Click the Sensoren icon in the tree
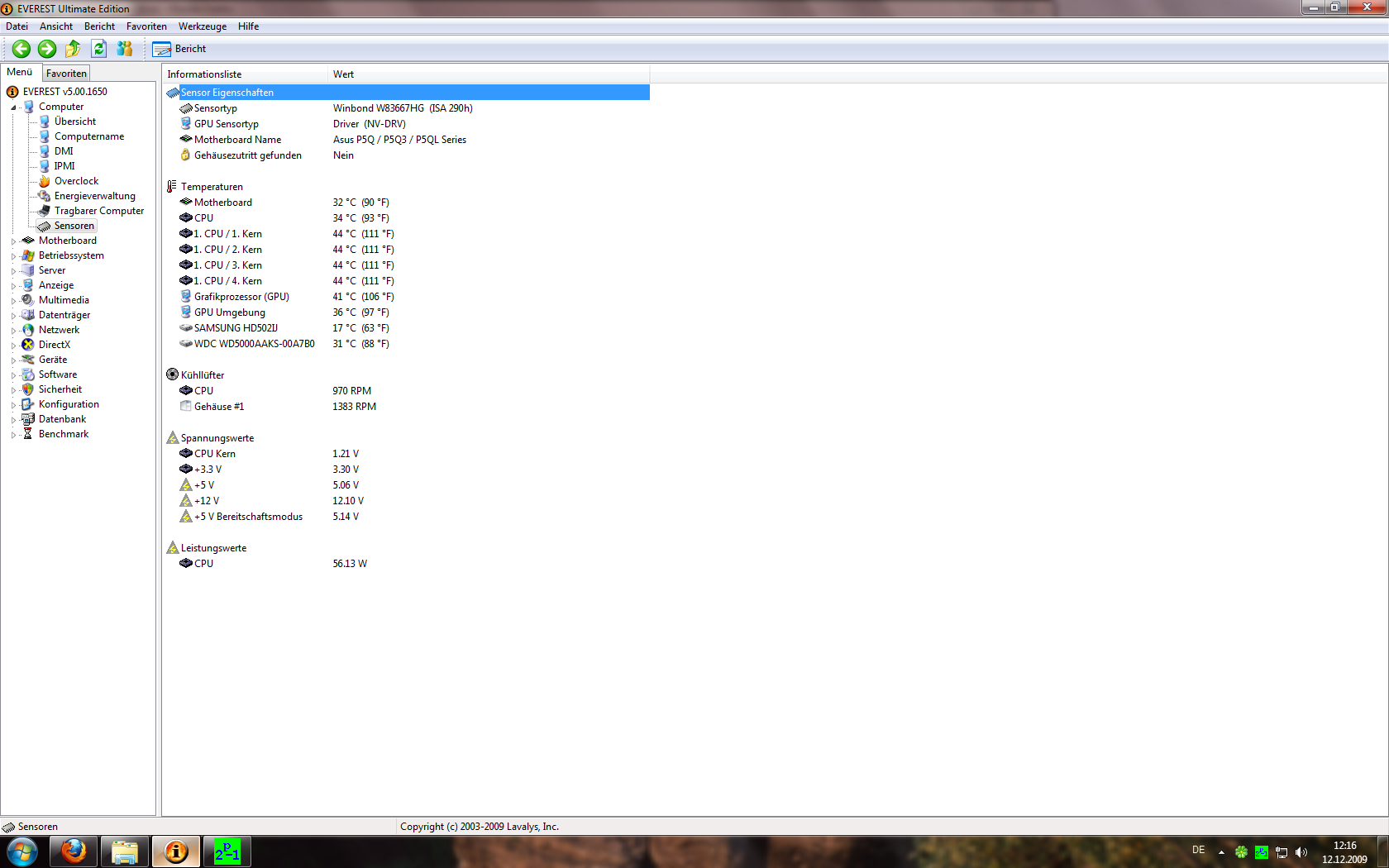 tap(45, 226)
